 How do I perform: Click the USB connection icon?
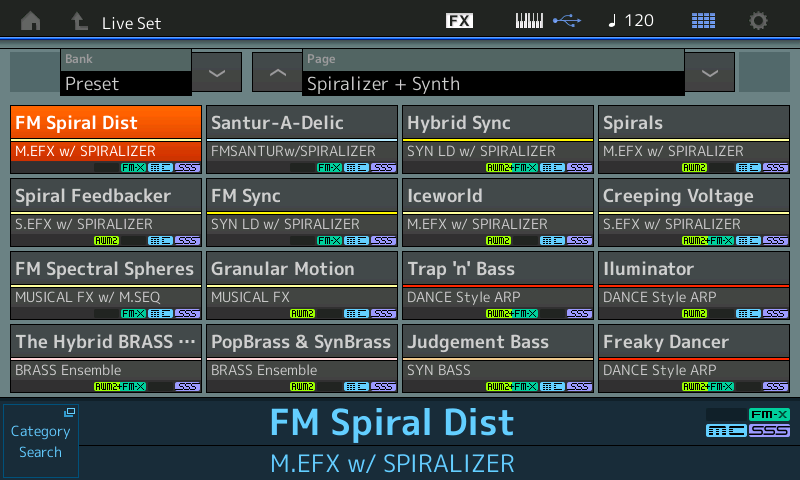click(566, 21)
